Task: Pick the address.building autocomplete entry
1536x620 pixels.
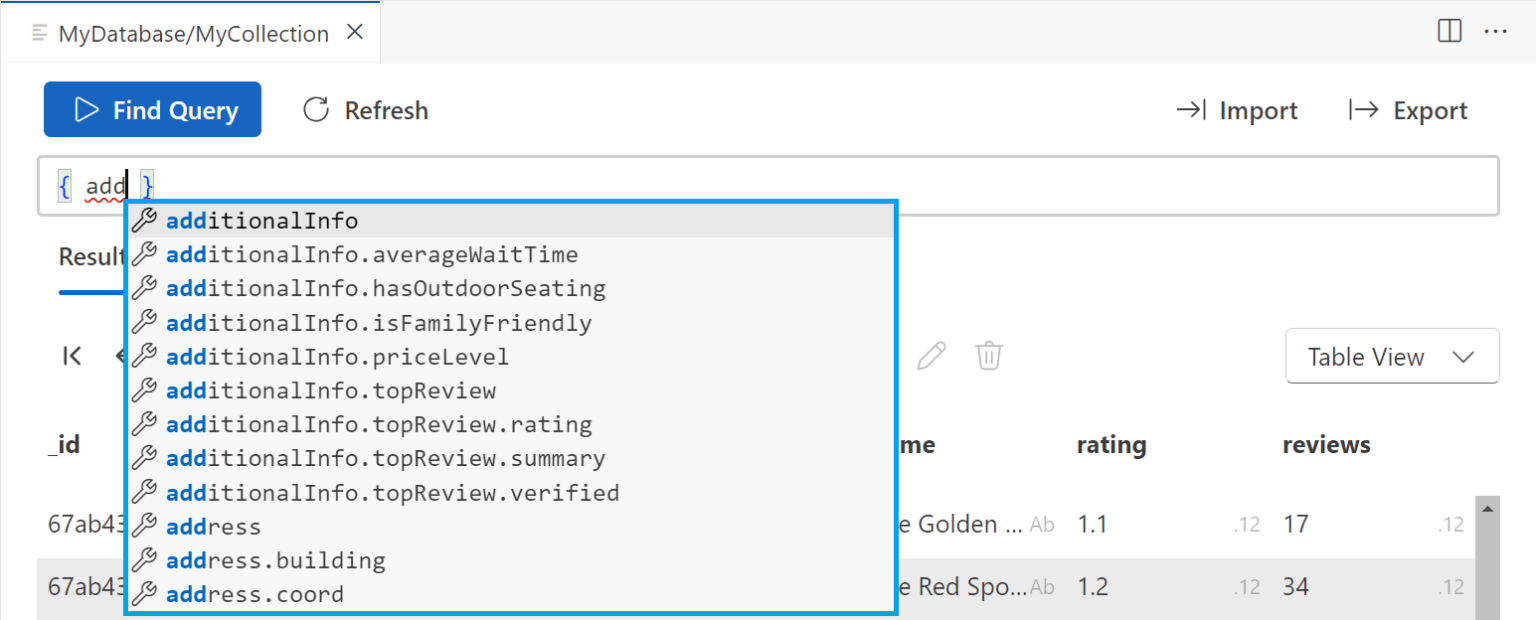Action: tap(276, 561)
